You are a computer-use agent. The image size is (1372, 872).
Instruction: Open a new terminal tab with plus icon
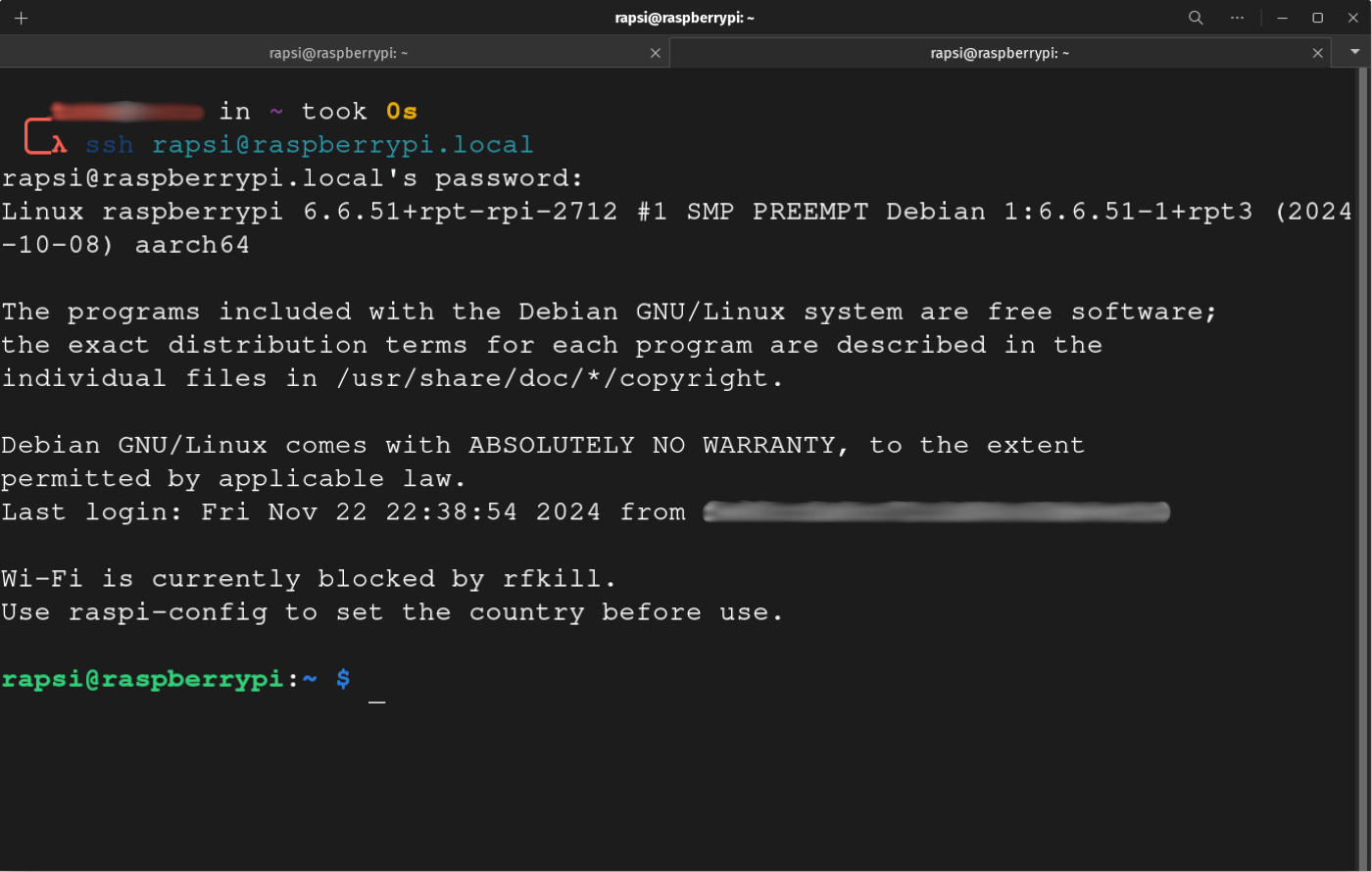22,18
